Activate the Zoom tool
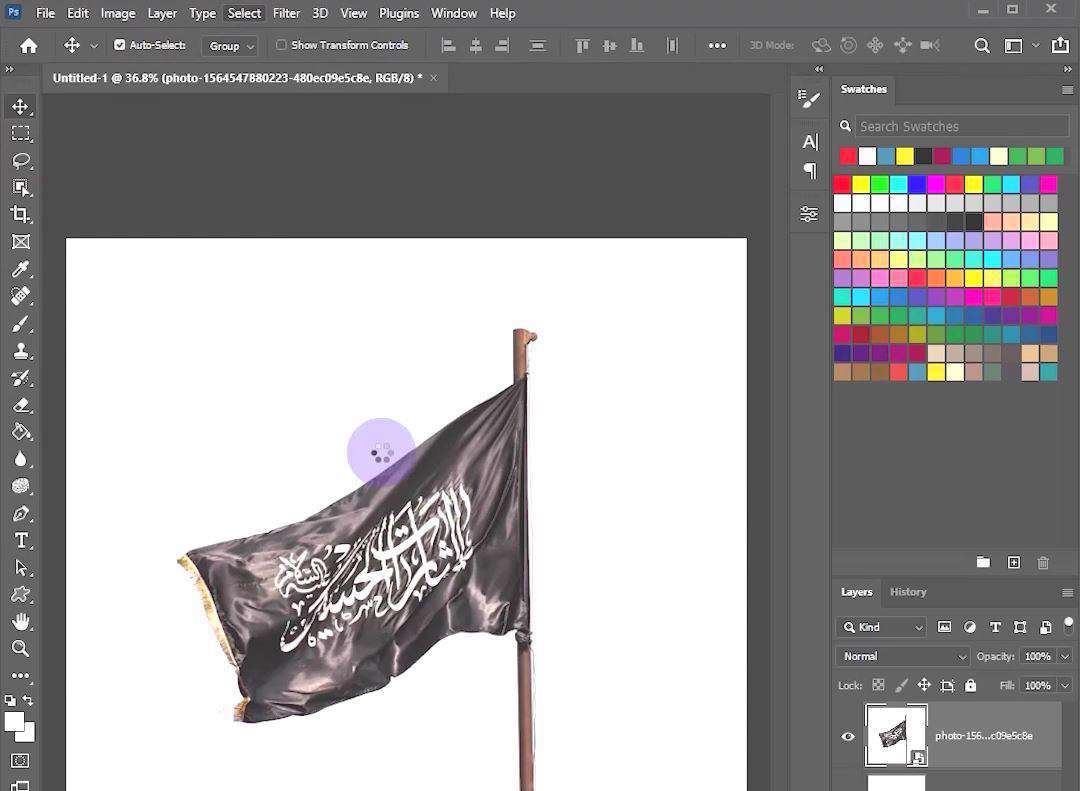Screen dimensions: 1080x791 click(x=20, y=648)
